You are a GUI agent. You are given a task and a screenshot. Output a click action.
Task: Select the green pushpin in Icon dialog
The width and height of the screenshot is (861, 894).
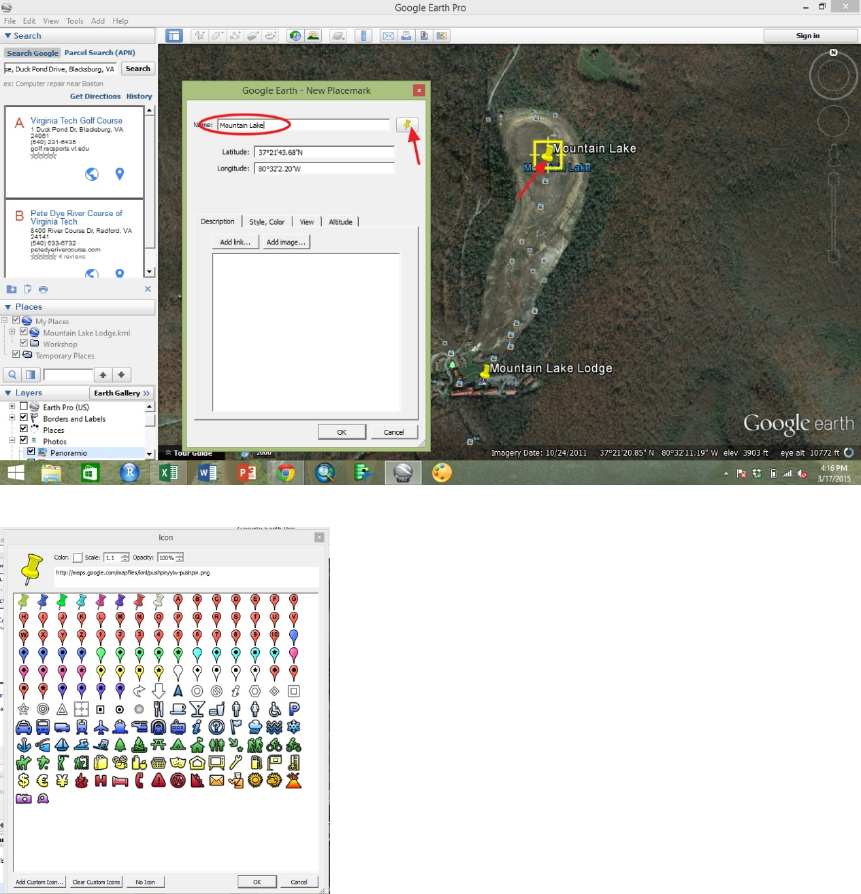62,600
